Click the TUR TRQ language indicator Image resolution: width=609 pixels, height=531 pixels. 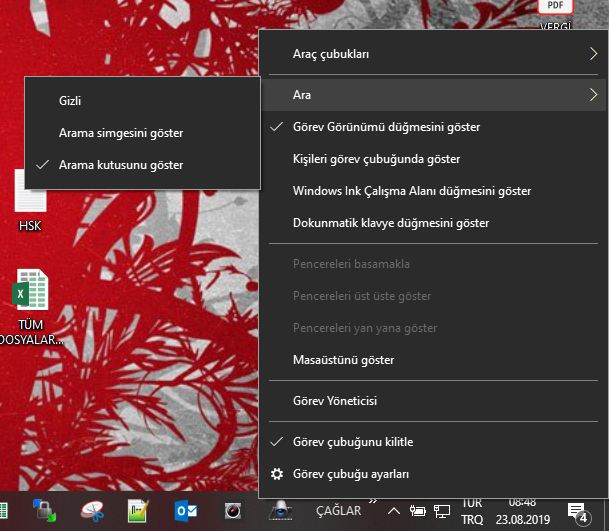pyautogui.click(x=472, y=511)
